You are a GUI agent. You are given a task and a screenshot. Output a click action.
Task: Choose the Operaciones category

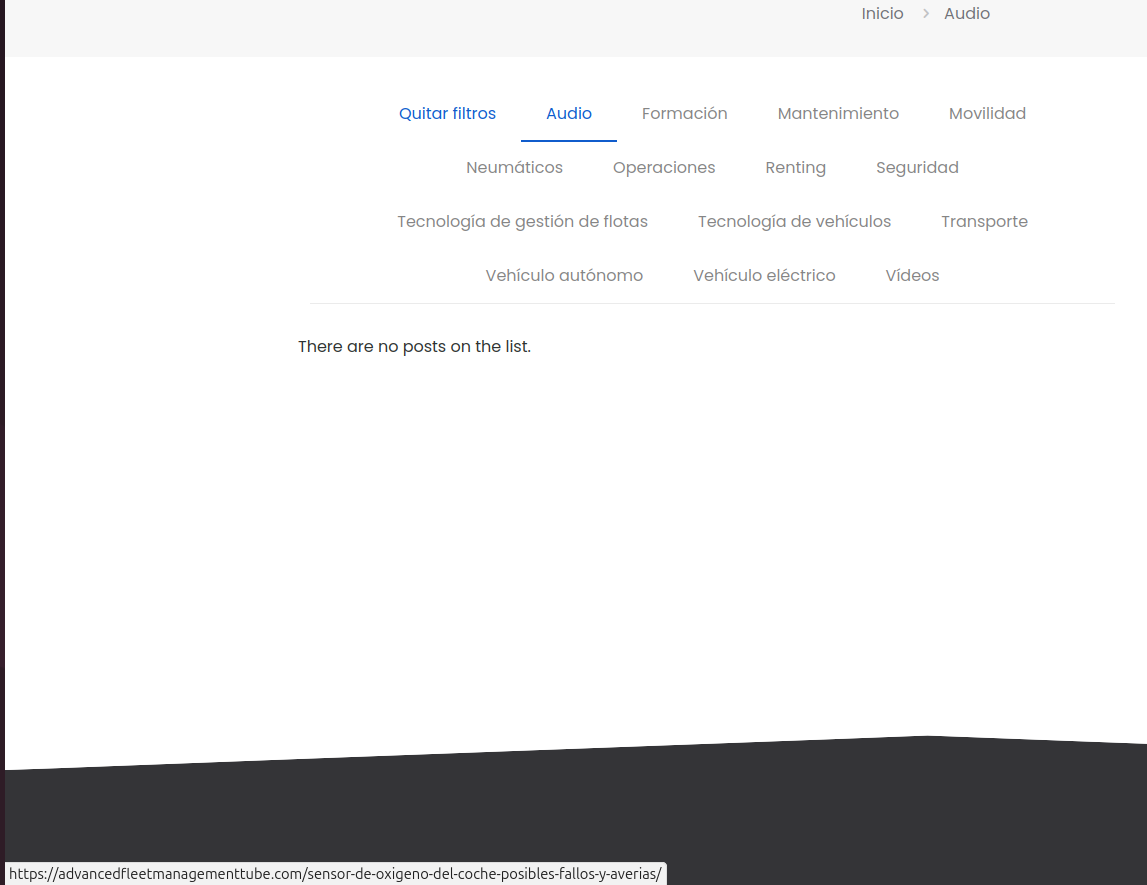point(664,168)
